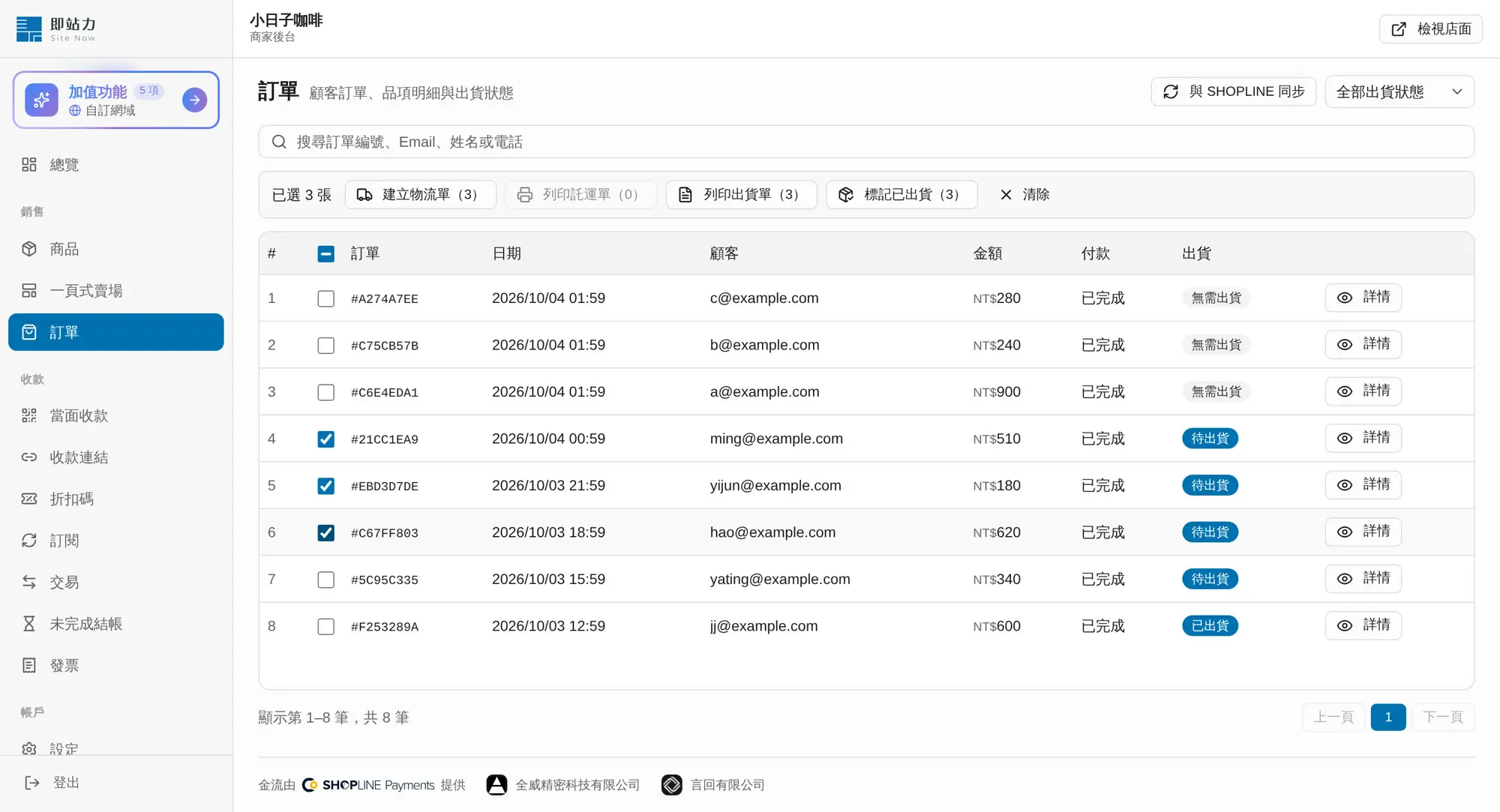Click the 折扣碼 ticket icon
The height and width of the screenshot is (812, 1500).
(x=29, y=499)
